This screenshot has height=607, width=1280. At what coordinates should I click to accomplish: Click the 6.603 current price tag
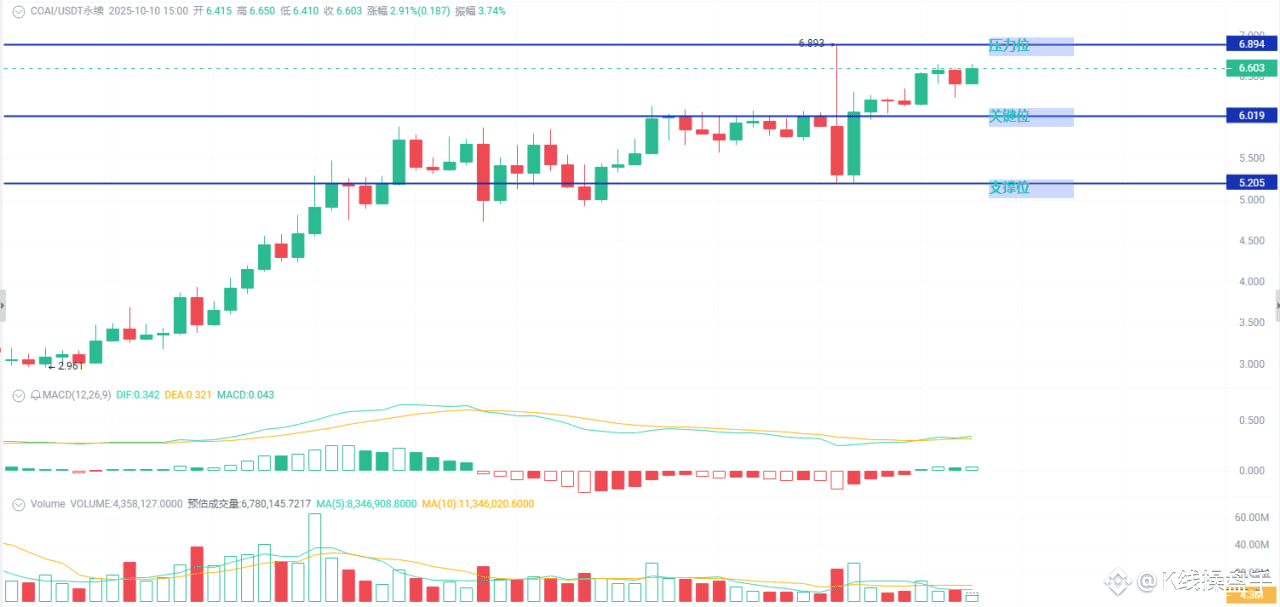[1251, 68]
